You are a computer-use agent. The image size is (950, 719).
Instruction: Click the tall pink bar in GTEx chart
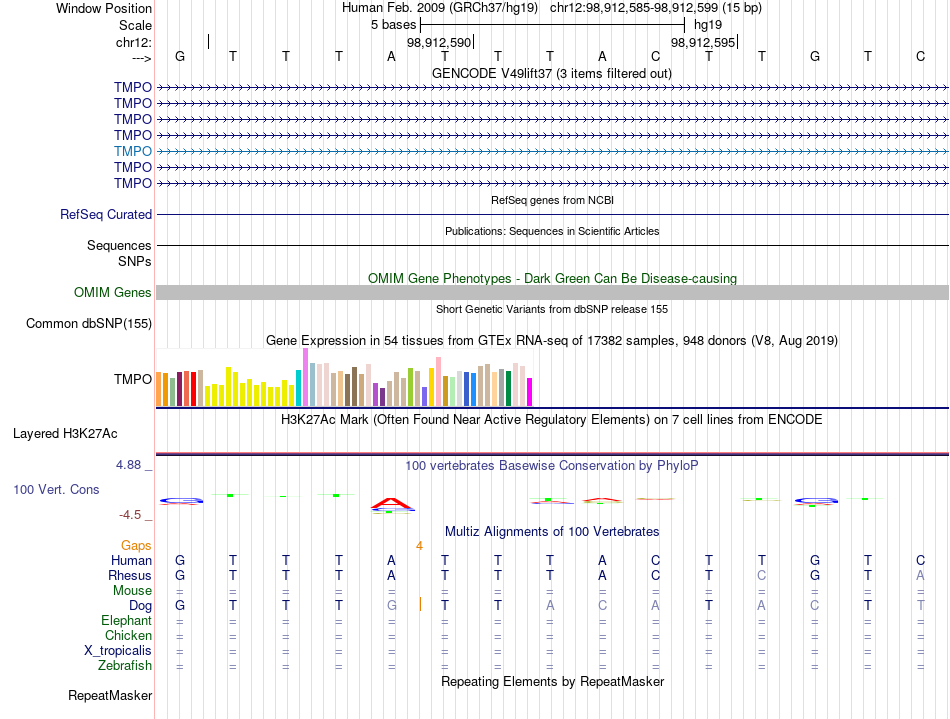(305, 377)
